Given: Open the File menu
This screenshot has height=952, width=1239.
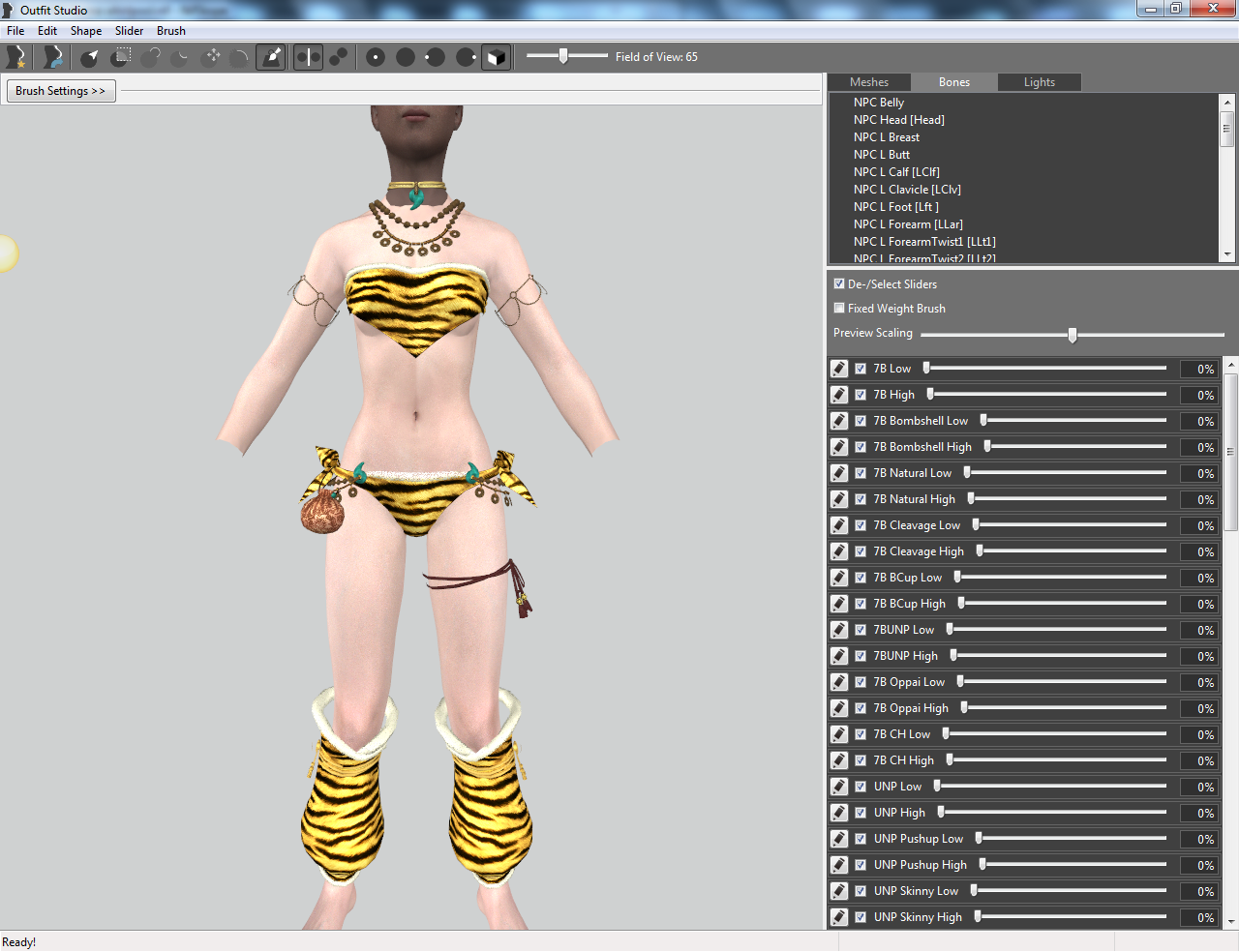Looking at the screenshot, I should tap(15, 31).
